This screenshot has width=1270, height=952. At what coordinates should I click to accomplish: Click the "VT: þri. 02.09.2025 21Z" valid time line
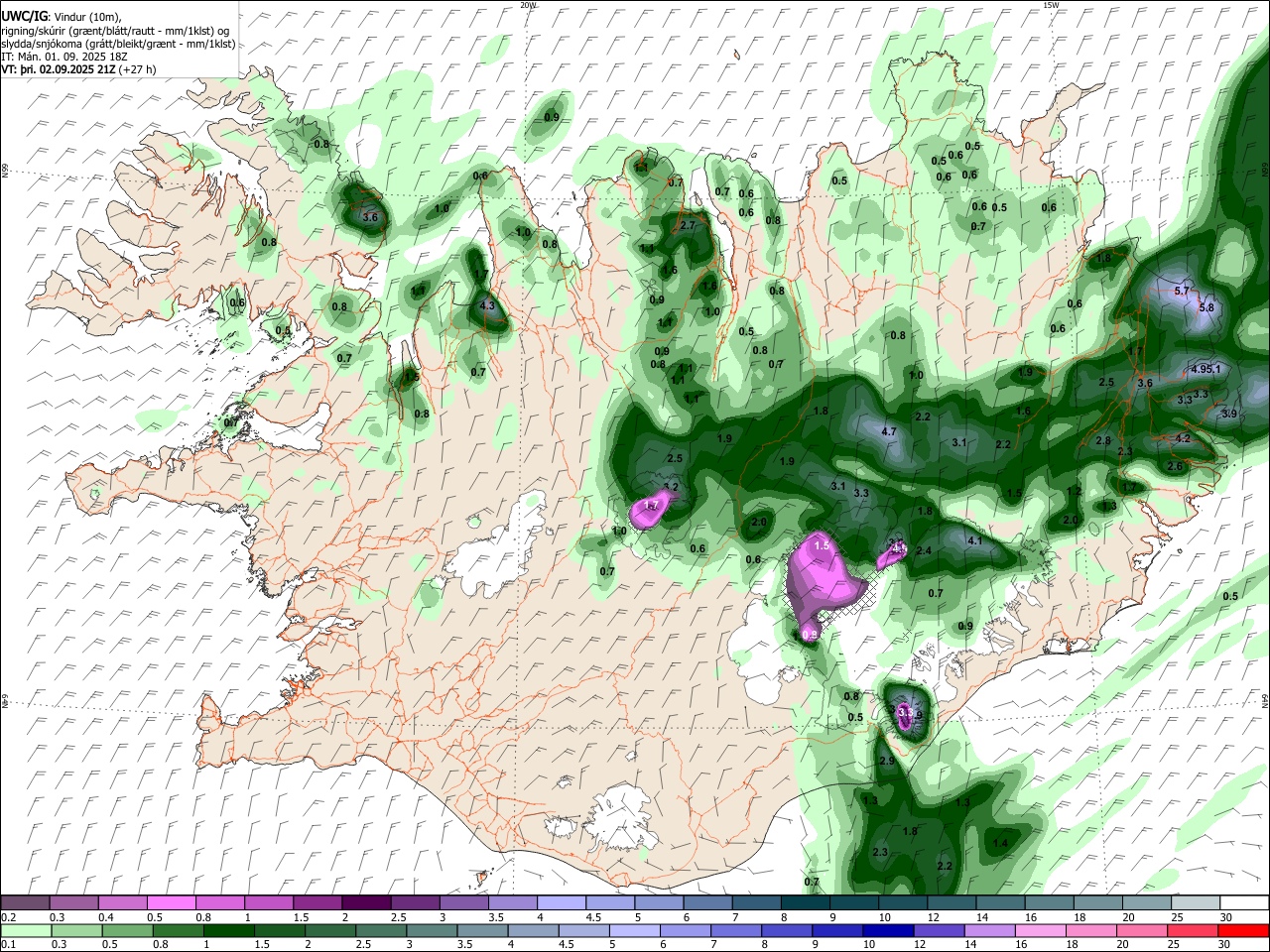(78, 70)
